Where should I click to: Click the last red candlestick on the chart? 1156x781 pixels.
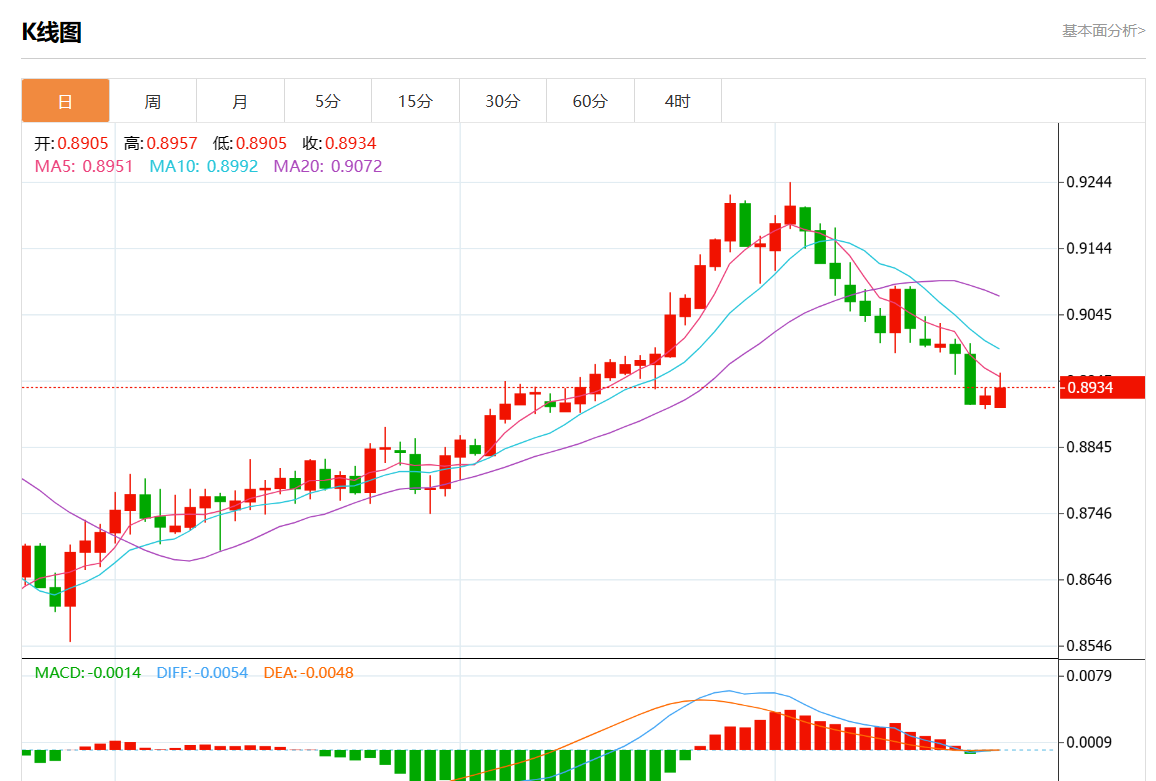pos(1000,397)
